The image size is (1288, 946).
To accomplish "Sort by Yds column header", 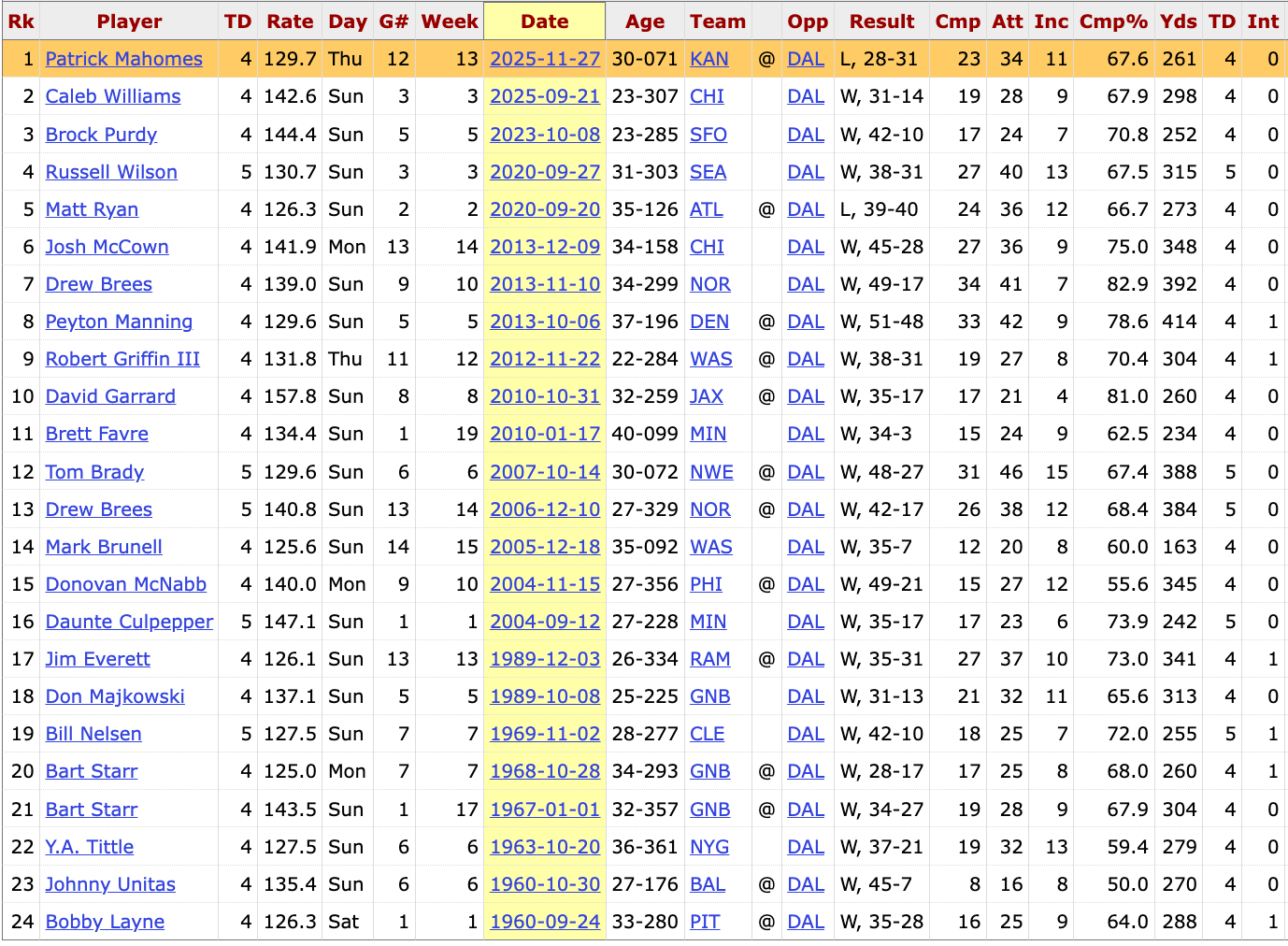I will pos(1178,21).
